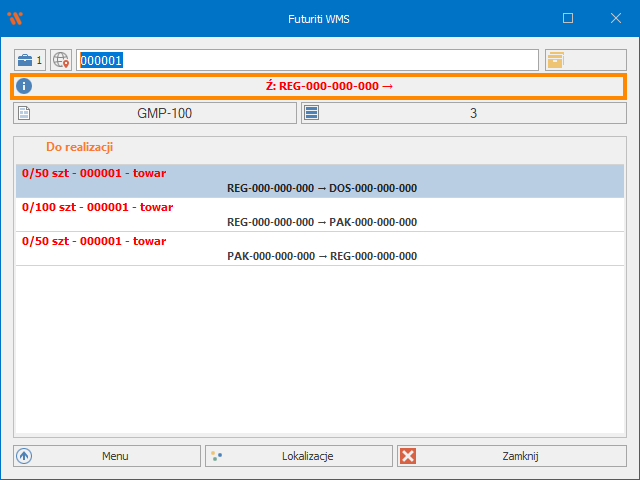Click the GMP-100 document button

coord(155,113)
